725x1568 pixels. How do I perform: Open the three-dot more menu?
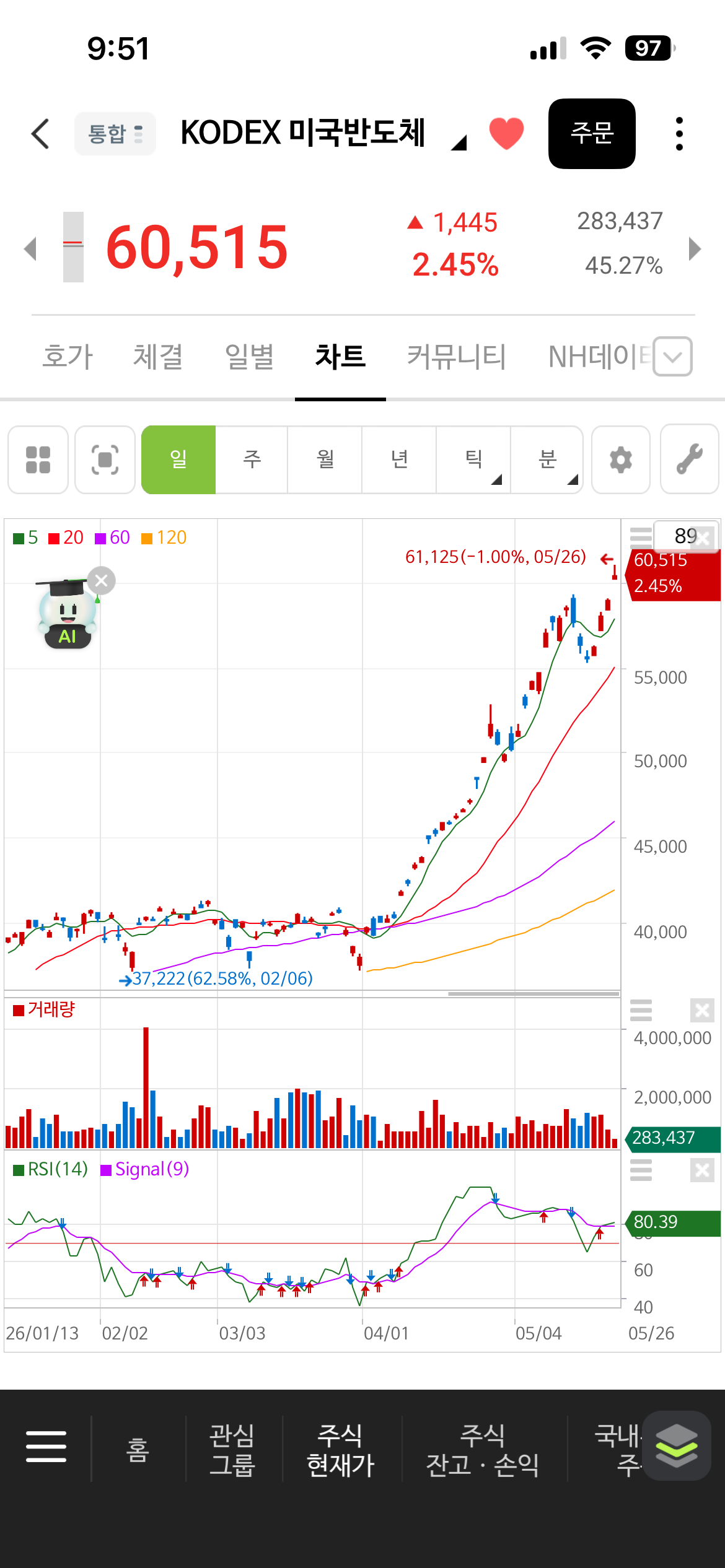[x=679, y=134]
